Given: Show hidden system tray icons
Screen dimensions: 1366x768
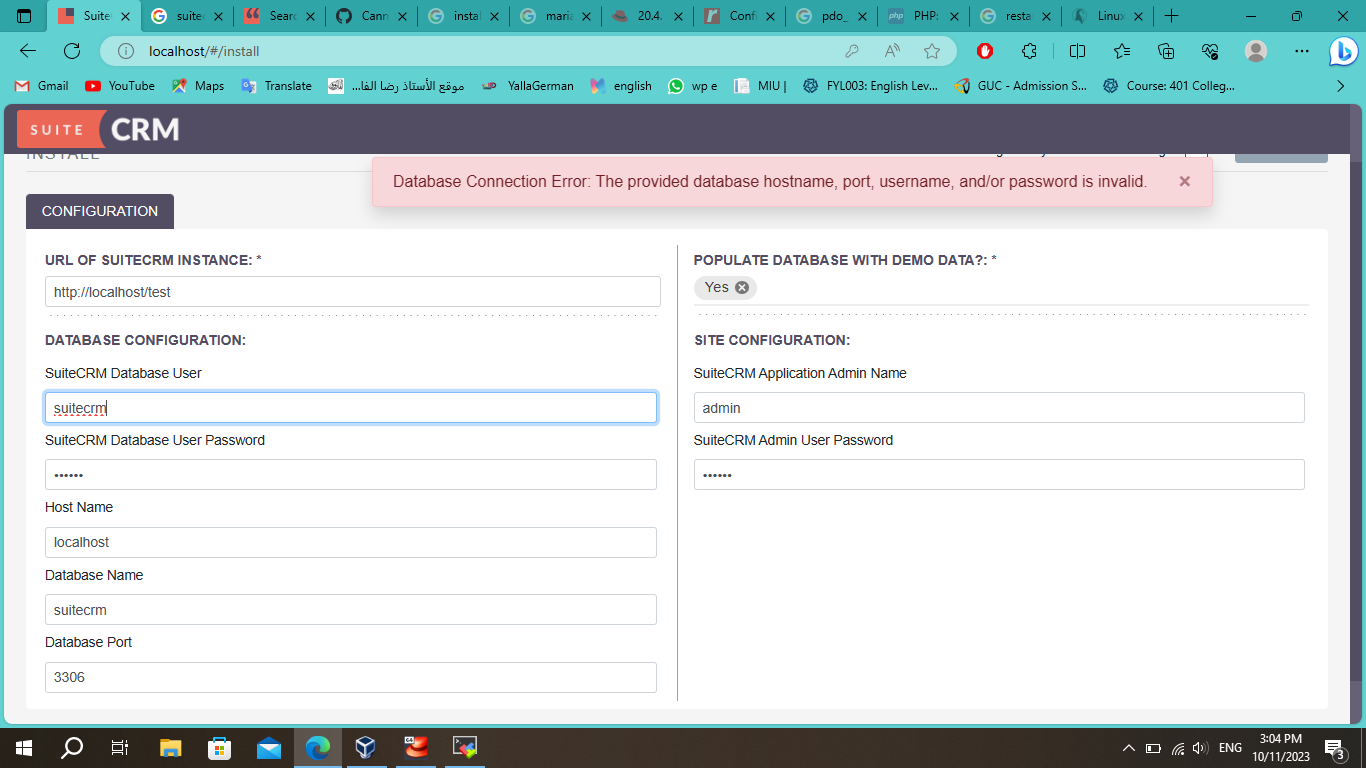Looking at the screenshot, I should pos(1129,748).
